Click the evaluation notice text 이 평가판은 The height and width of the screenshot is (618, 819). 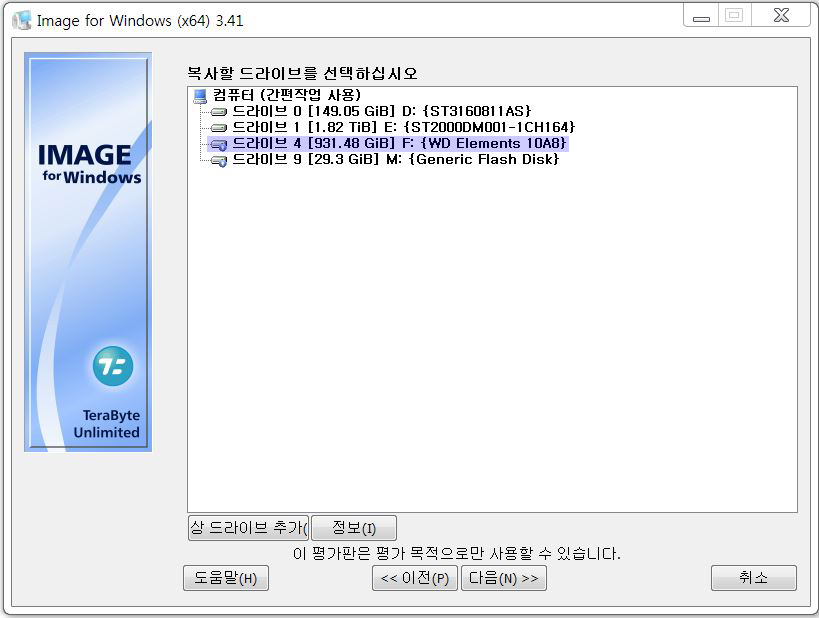(457, 553)
